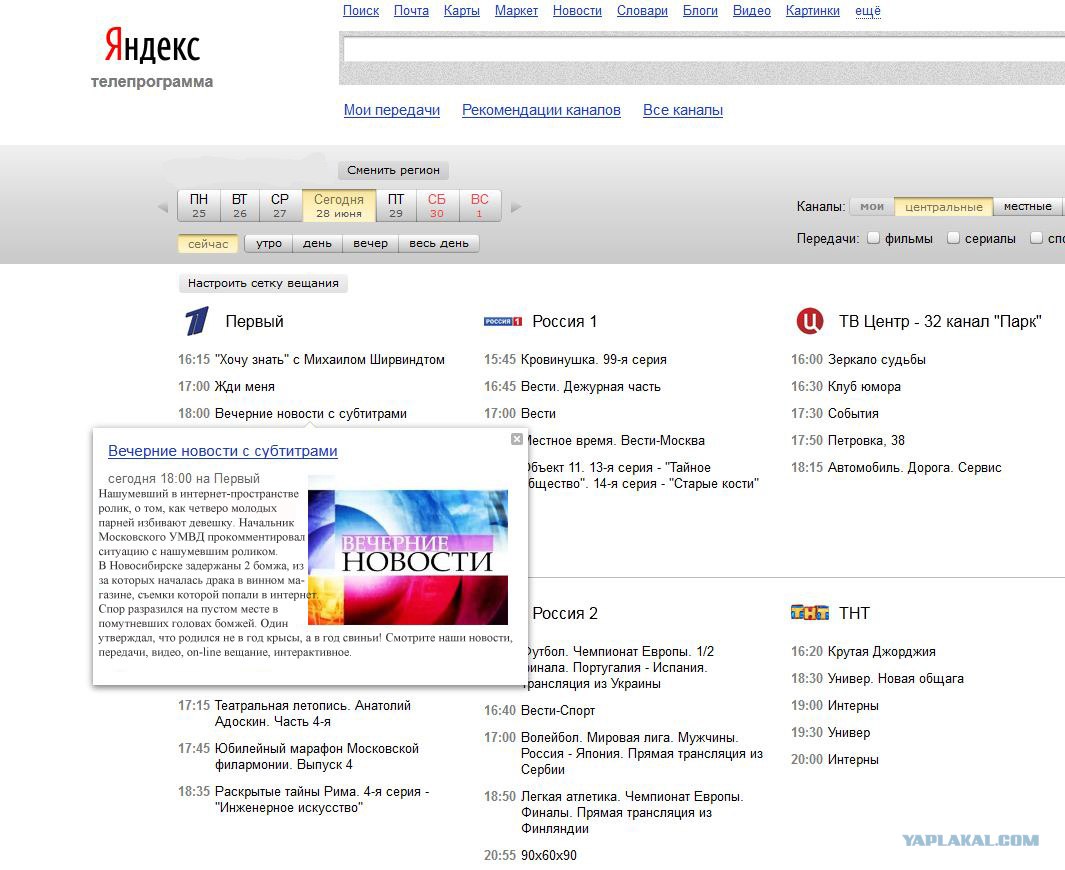Open the Рекомендации каналов link
Screen dimensions: 1065x870
541,110
